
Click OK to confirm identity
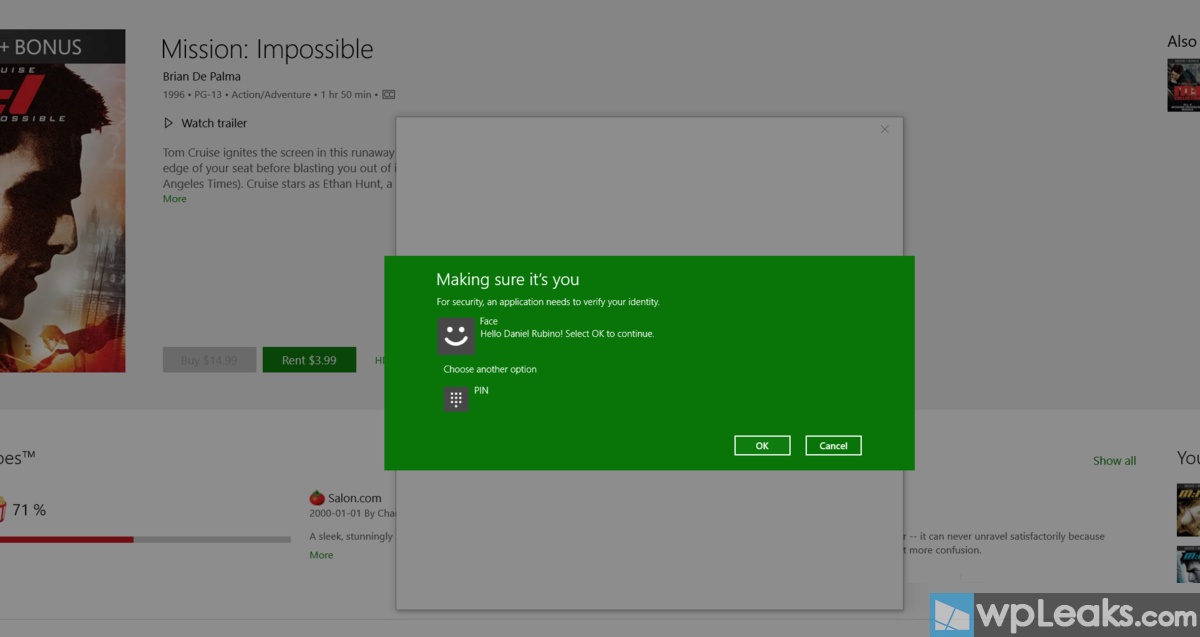click(x=762, y=446)
